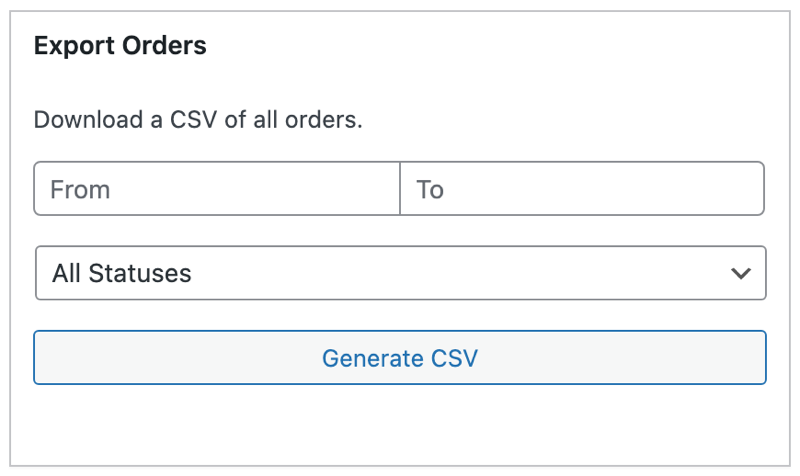The width and height of the screenshot is (800, 476).
Task: Click the 'Generate CSV' blue label text
Action: [x=400, y=358]
